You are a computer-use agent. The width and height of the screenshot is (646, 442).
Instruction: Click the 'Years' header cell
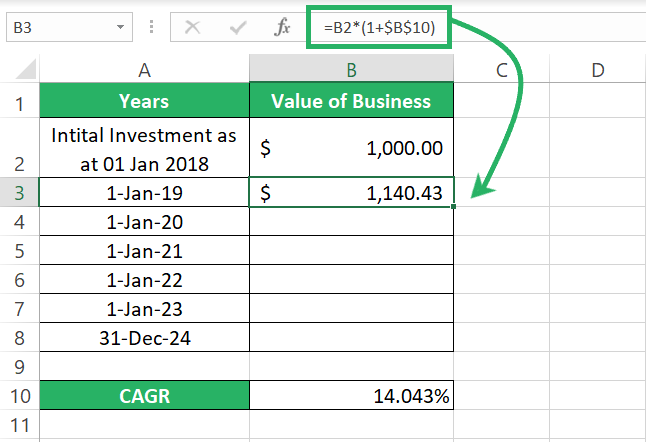point(144,101)
